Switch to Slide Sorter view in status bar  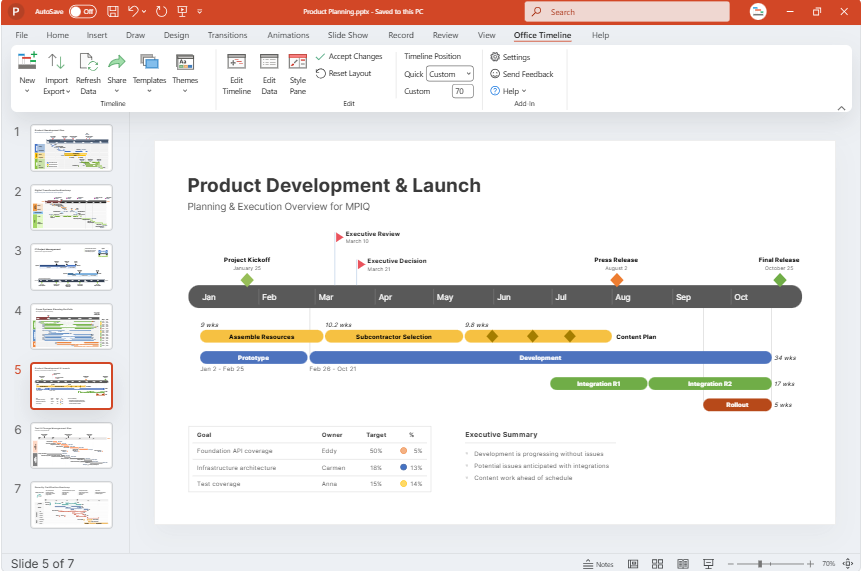[x=657, y=564]
